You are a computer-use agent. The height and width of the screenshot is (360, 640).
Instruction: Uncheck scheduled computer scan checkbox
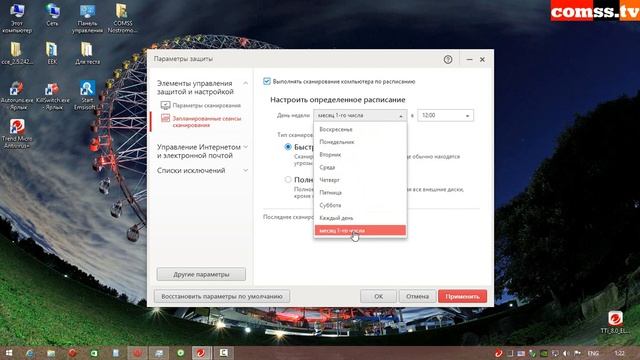[x=267, y=82]
